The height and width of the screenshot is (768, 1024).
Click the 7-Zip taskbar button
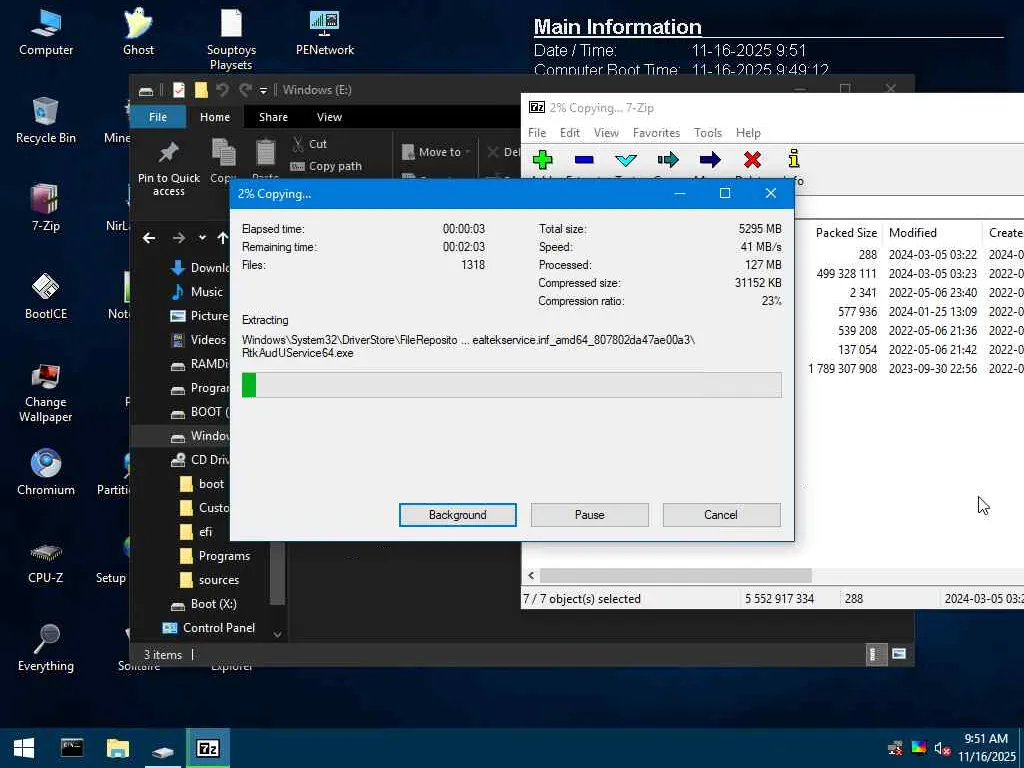pyautogui.click(x=208, y=748)
